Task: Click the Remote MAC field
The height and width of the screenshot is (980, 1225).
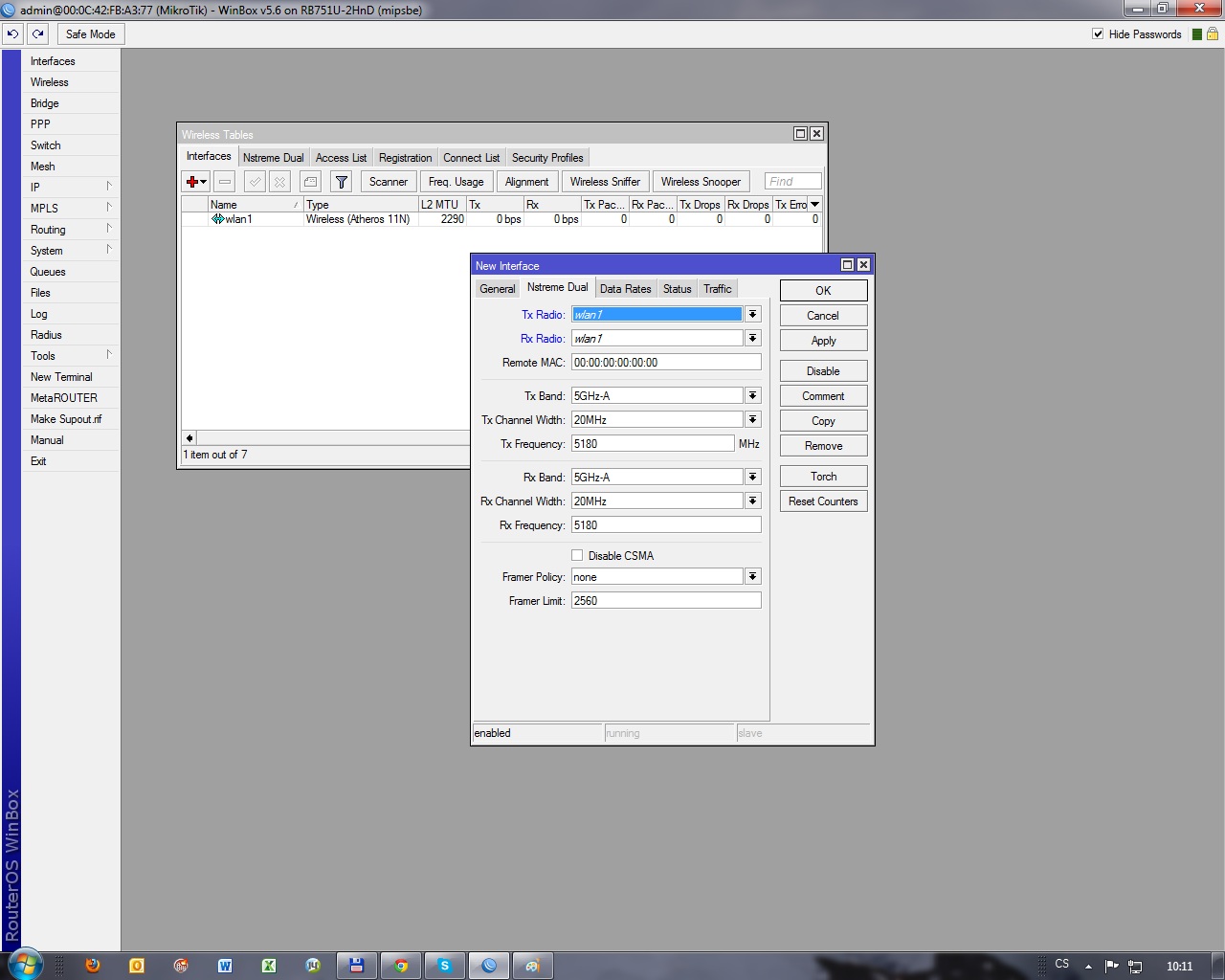Action: tap(666, 362)
